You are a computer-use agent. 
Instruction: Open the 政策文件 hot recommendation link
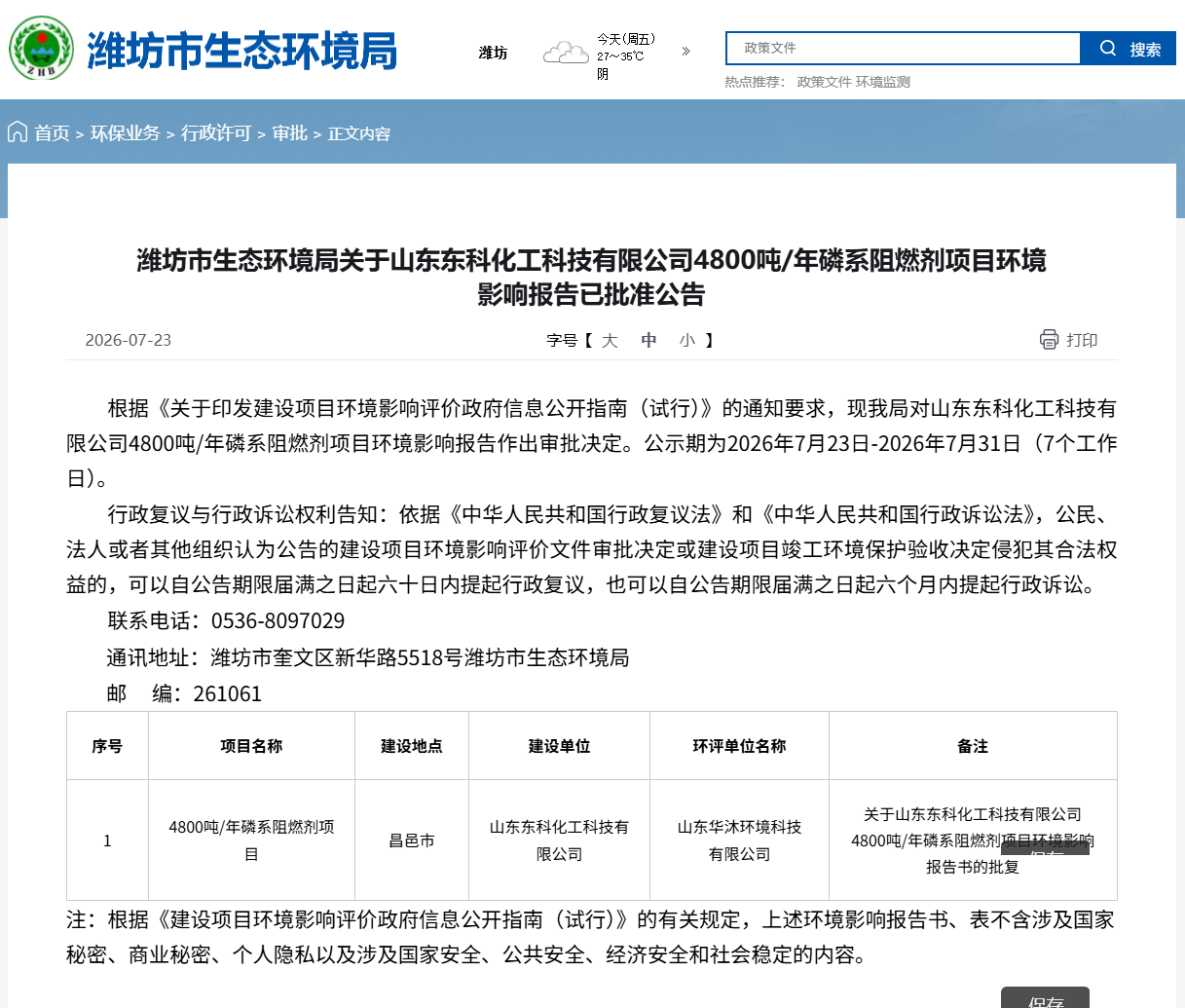click(x=824, y=82)
